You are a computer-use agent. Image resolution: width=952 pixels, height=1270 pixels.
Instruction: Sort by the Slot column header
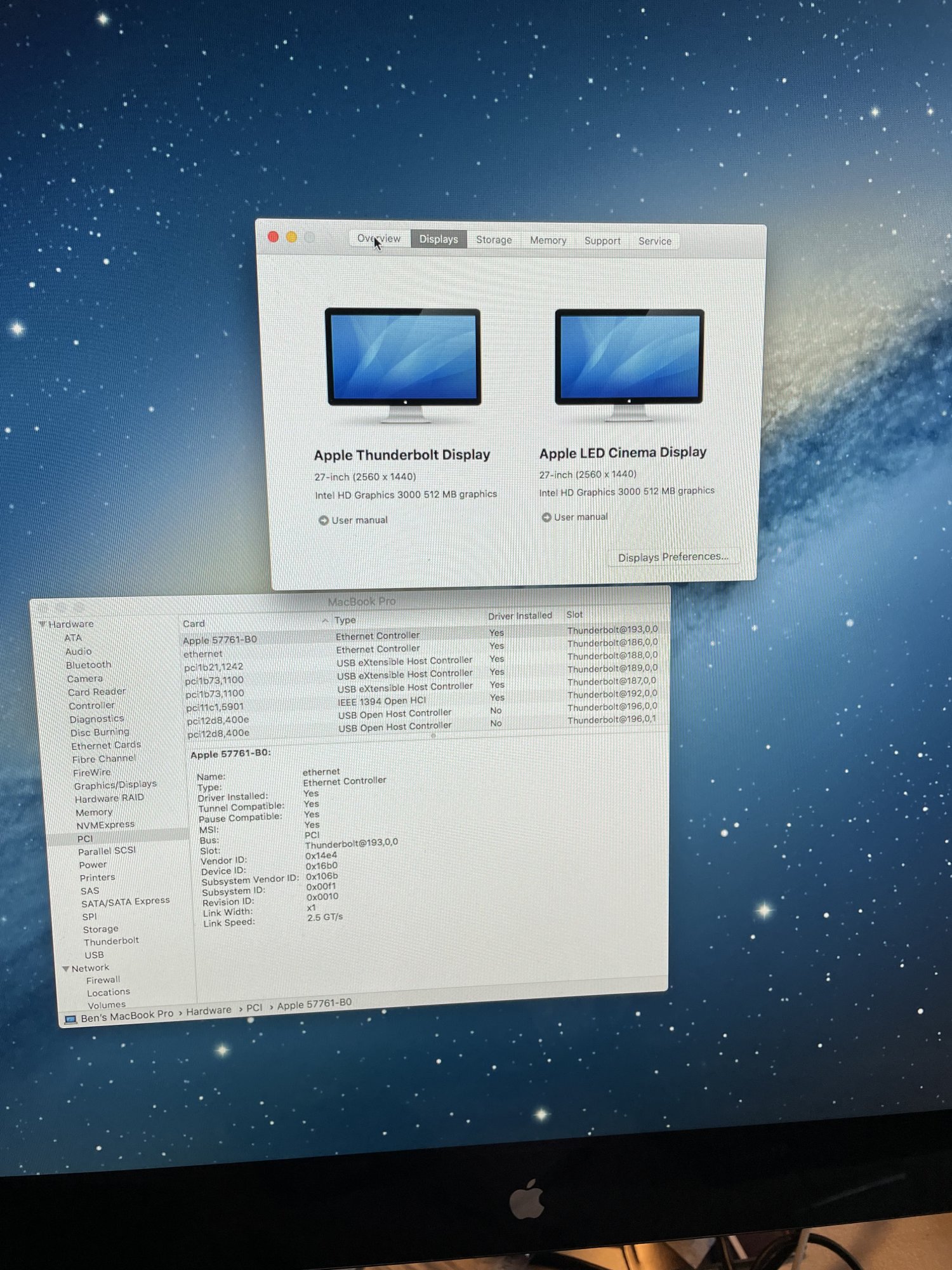coord(574,615)
